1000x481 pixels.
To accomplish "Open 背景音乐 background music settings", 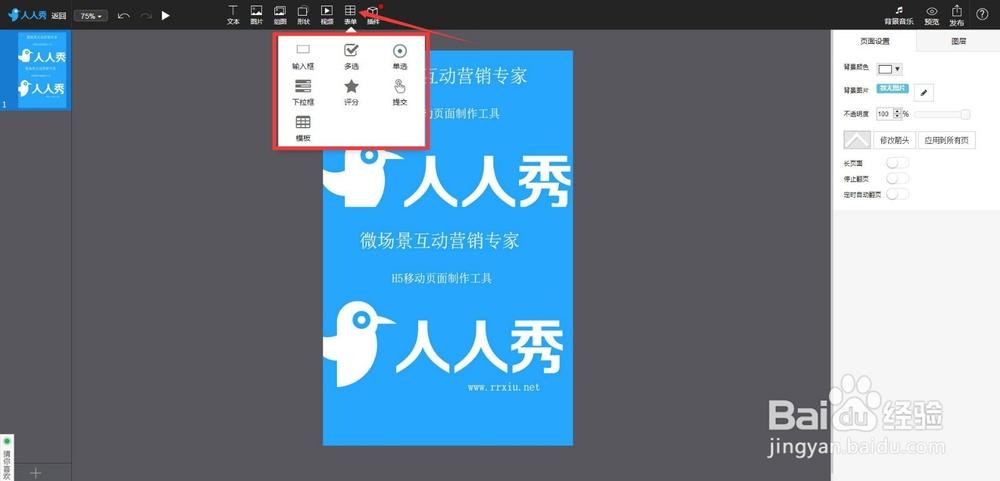I will tap(899, 15).
